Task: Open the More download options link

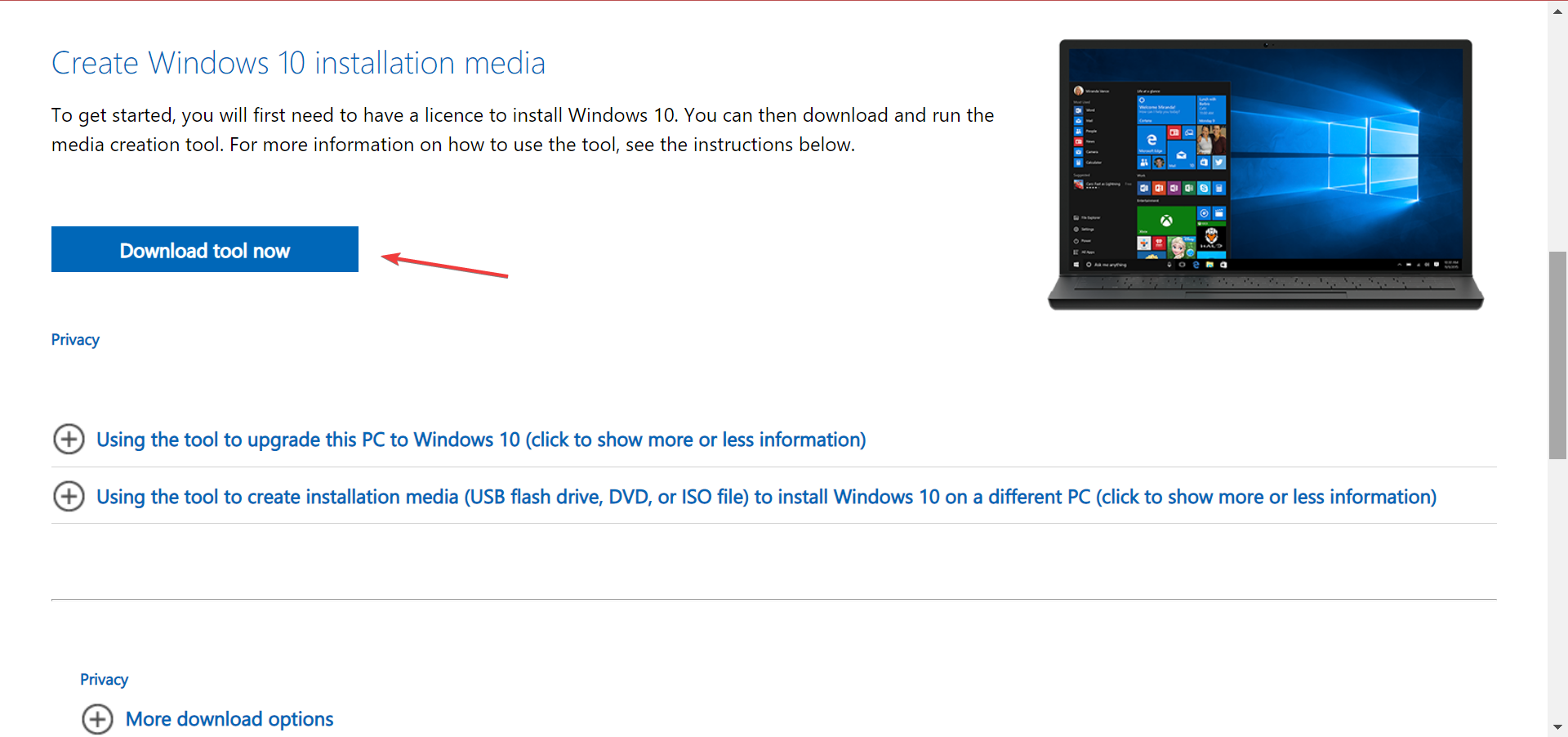Action: [x=229, y=719]
